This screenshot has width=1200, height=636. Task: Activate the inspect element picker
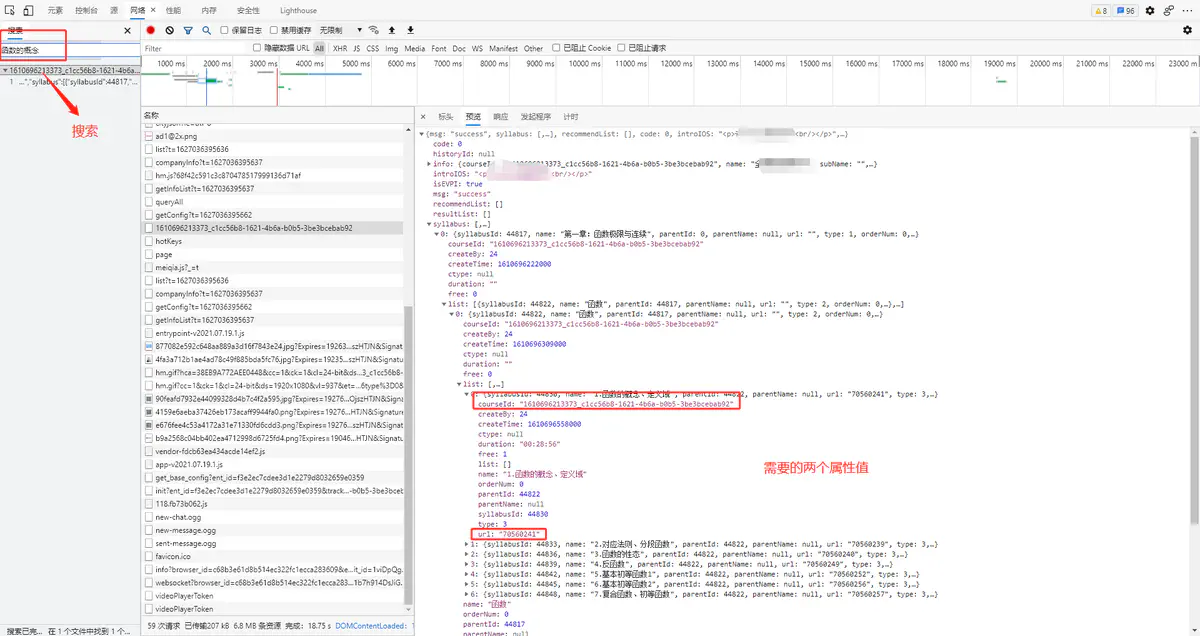(x=10, y=10)
